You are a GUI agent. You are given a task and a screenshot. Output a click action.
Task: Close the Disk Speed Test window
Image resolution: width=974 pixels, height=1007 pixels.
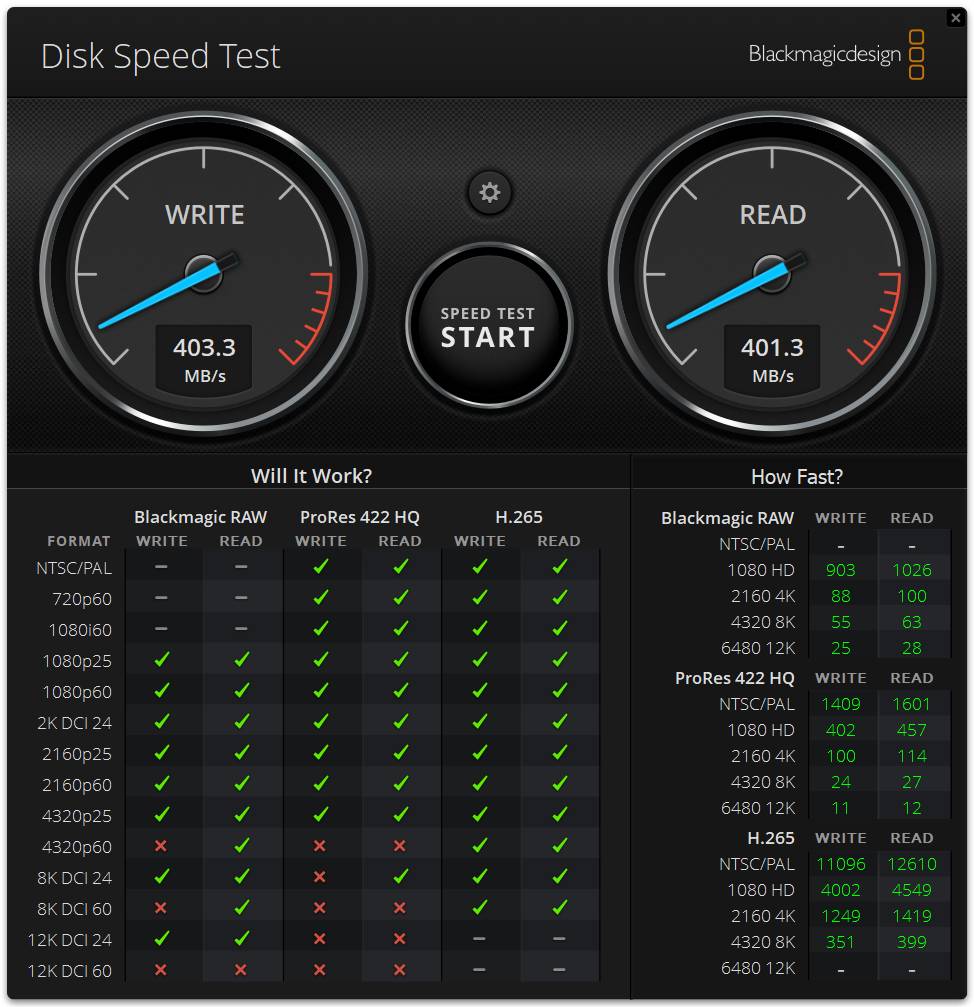955,18
